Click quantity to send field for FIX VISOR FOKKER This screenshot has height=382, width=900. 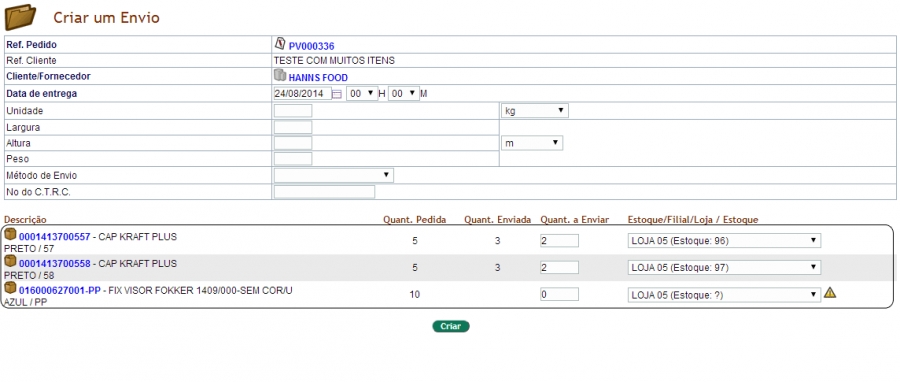[x=559, y=294]
